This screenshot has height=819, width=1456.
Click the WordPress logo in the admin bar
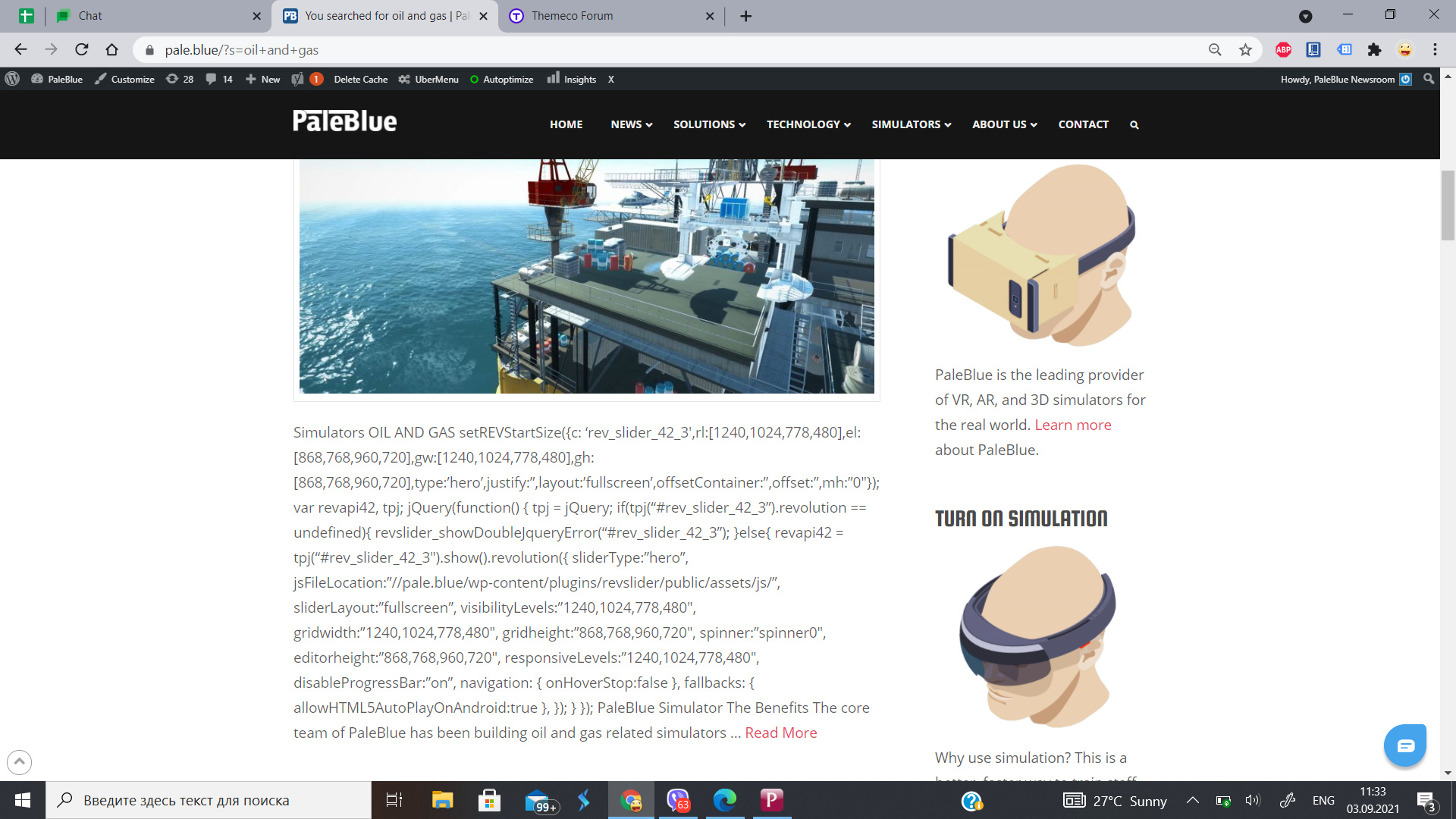[12, 79]
